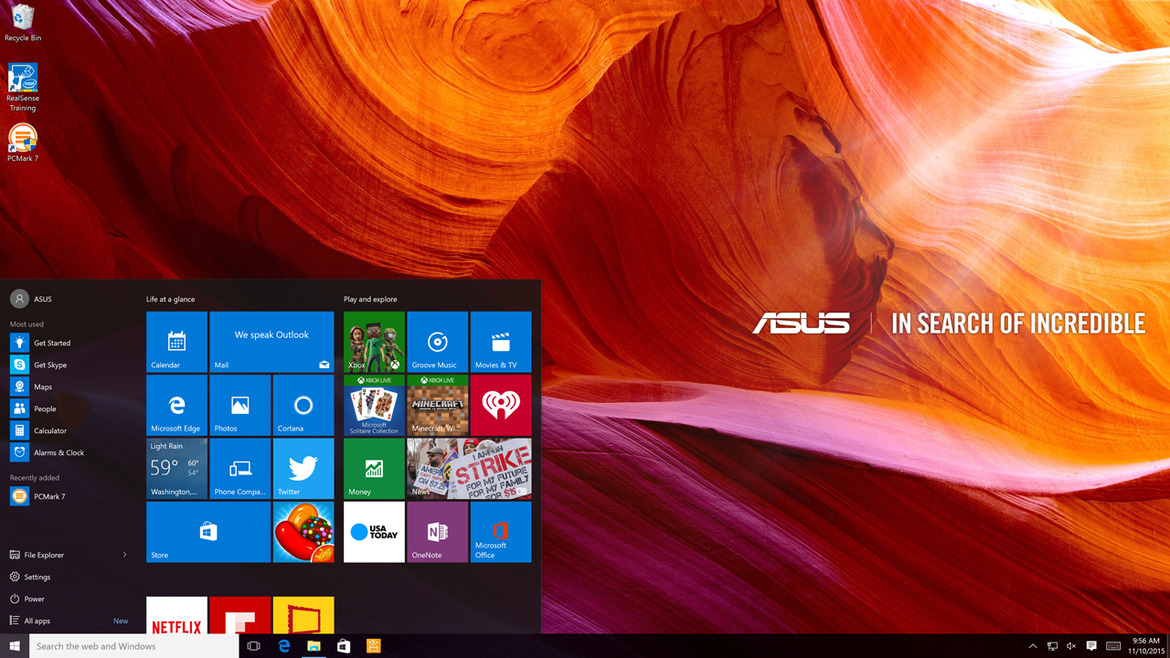
Task: Expand the File Explorer jump list arrow
Action: point(125,555)
